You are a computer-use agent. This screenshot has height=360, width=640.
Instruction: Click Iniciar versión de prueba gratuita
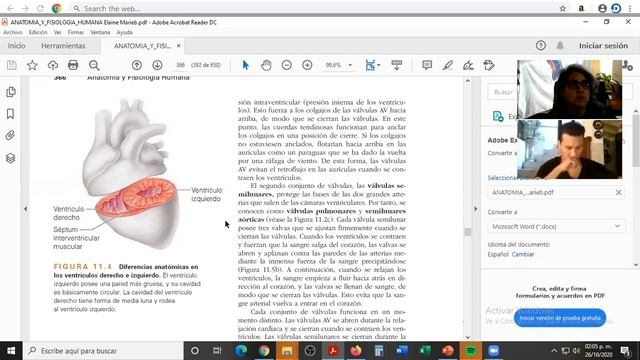[560, 318]
